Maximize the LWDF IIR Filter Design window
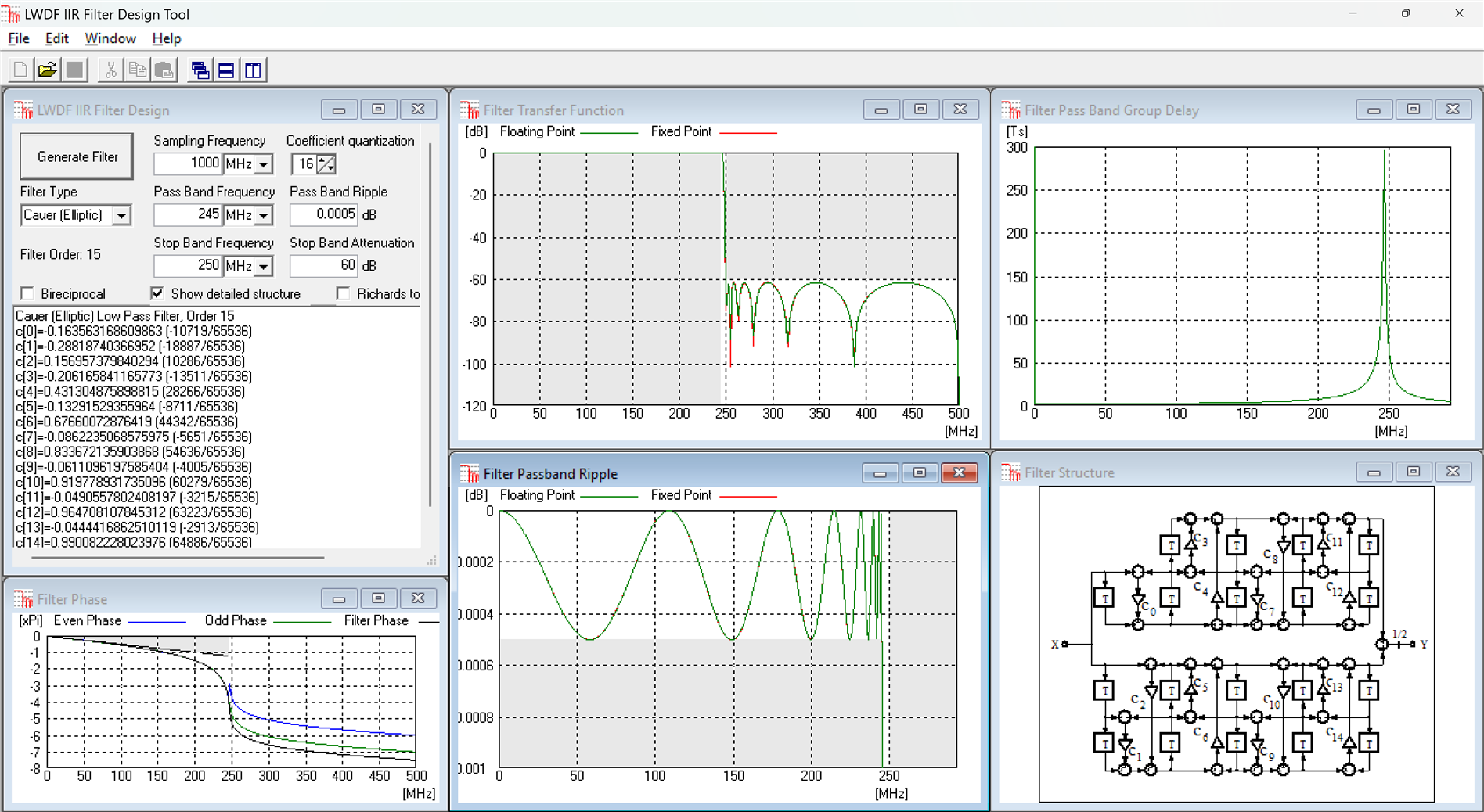This screenshot has height=812, width=1484. click(x=379, y=110)
